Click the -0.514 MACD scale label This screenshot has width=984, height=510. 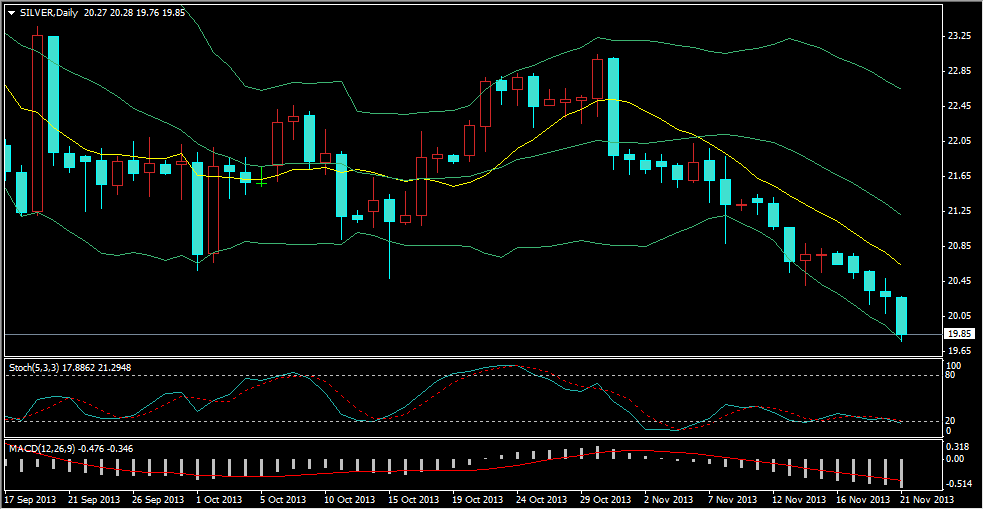click(959, 483)
